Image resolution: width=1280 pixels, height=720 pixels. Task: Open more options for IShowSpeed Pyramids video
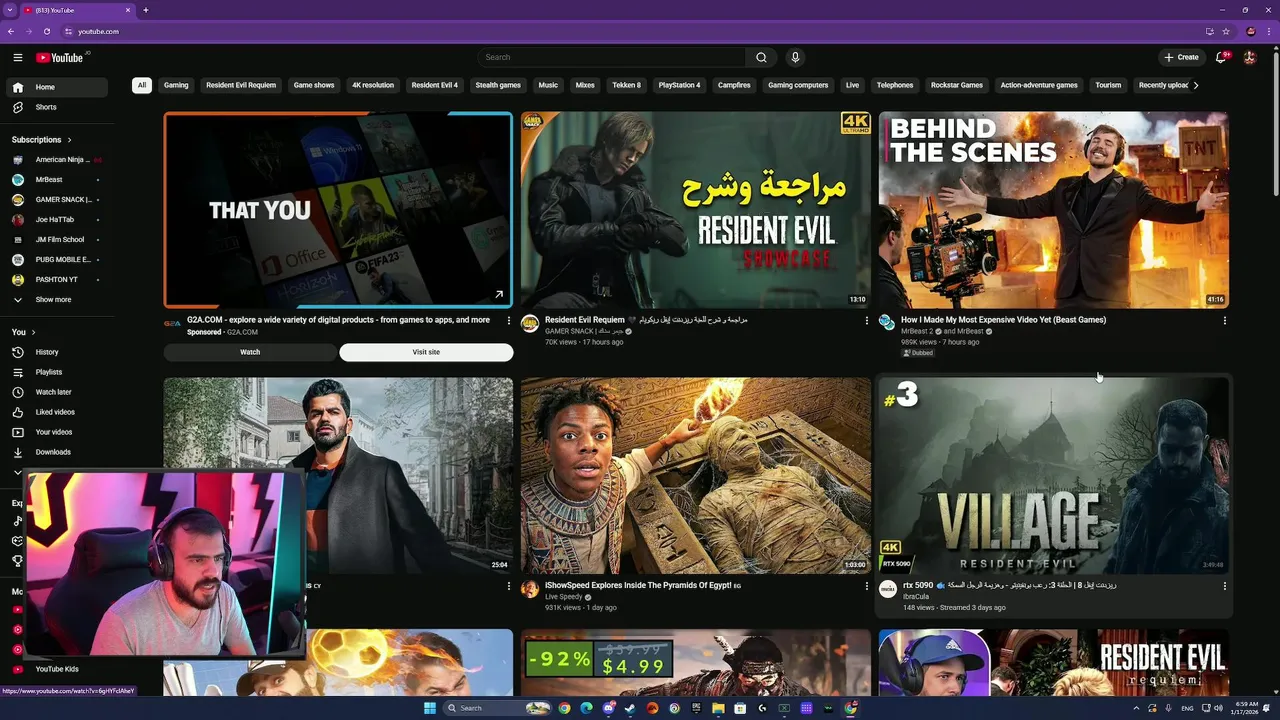coord(867,586)
